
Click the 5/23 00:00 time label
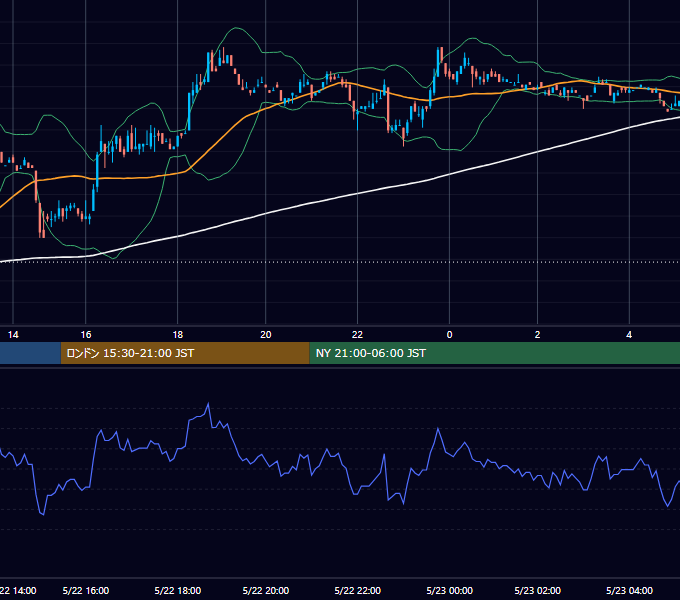coord(450,590)
